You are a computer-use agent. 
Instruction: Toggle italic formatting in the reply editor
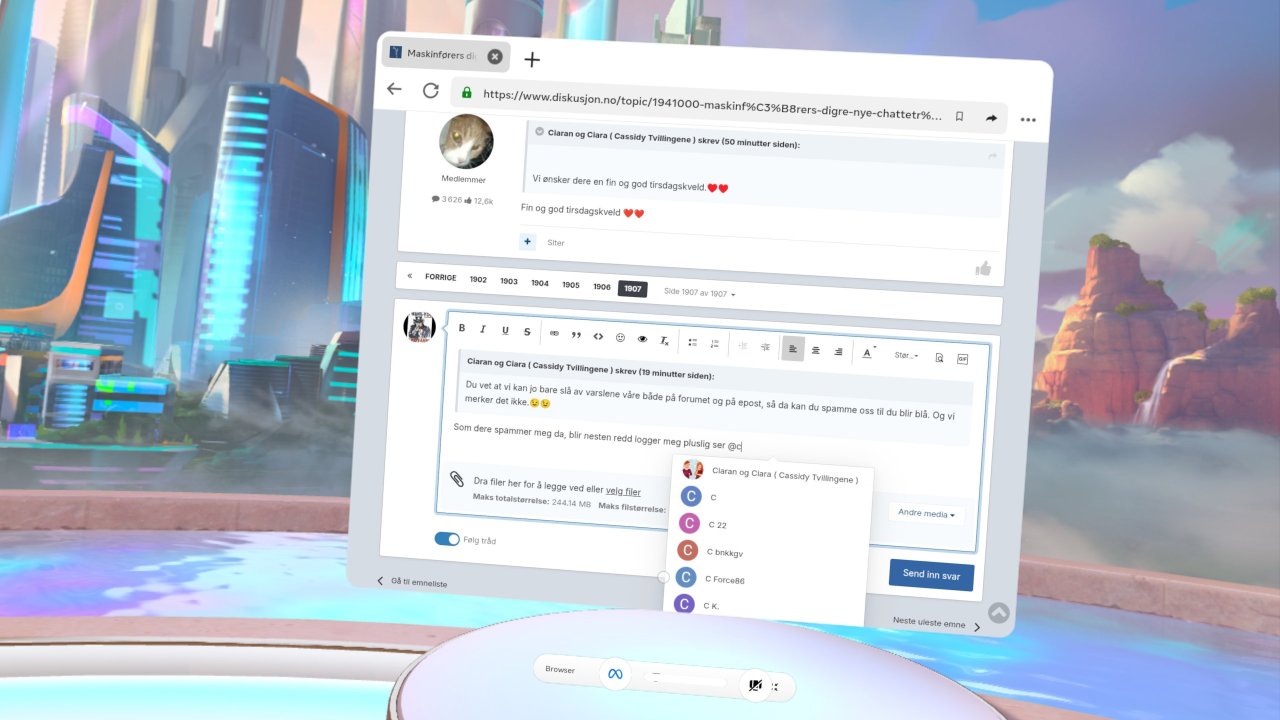point(483,330)
